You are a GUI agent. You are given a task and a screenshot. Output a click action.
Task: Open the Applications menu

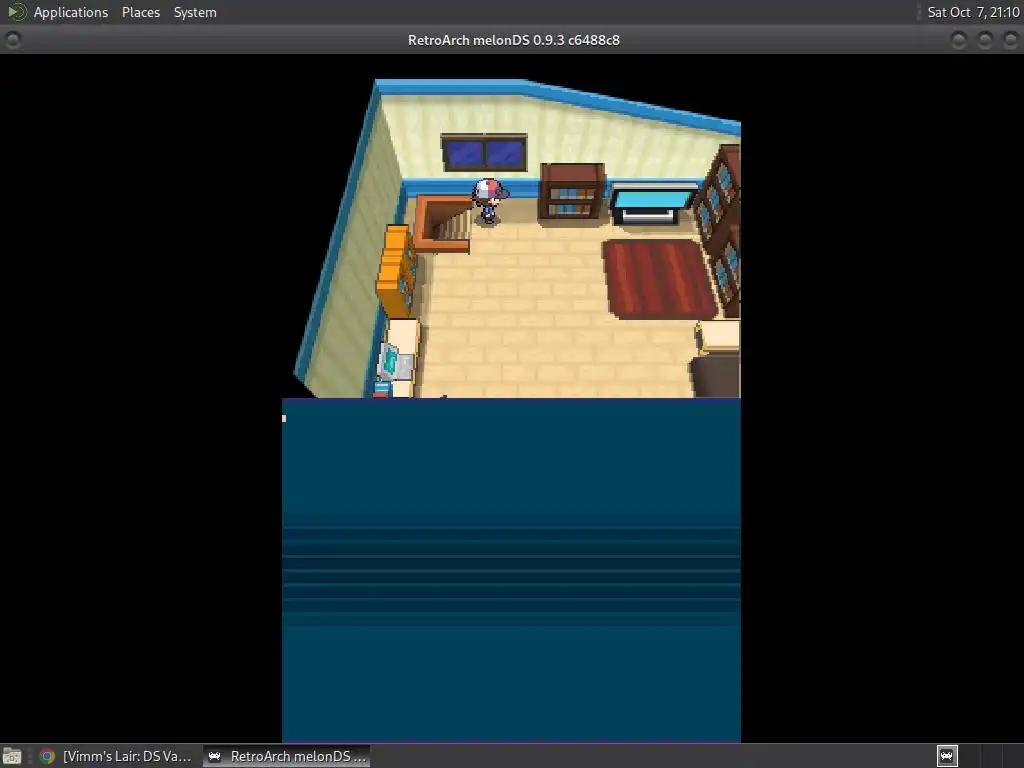(x=71, y=12)
